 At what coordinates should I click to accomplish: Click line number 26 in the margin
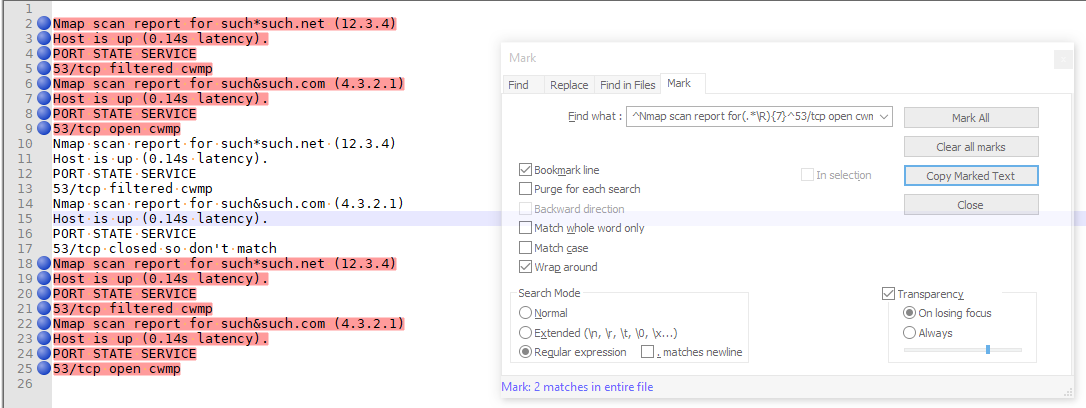(x=24, y=384)
